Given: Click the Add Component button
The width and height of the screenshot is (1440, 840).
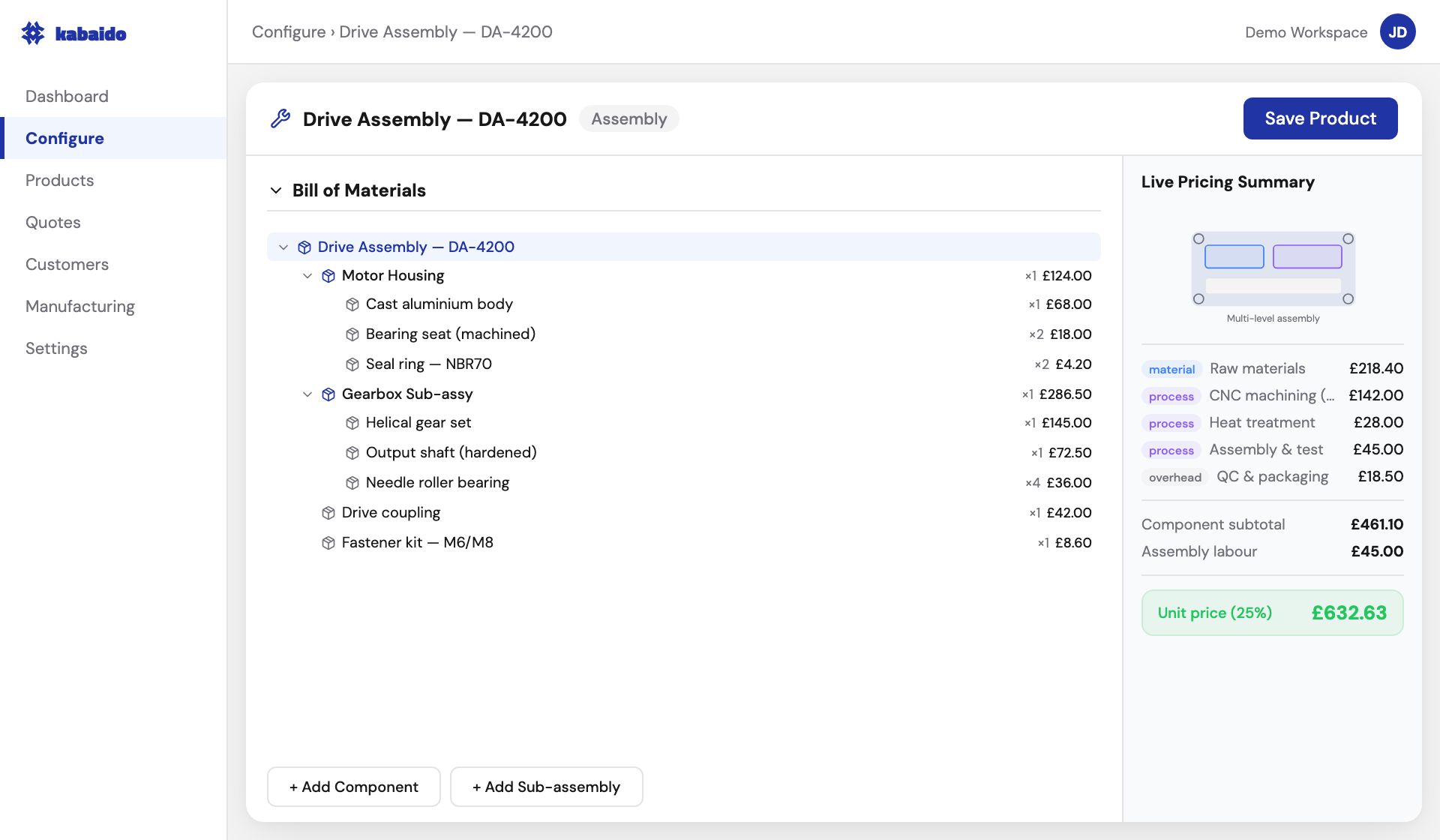Looking at the screenshot, I should click(x=353, y=787).
